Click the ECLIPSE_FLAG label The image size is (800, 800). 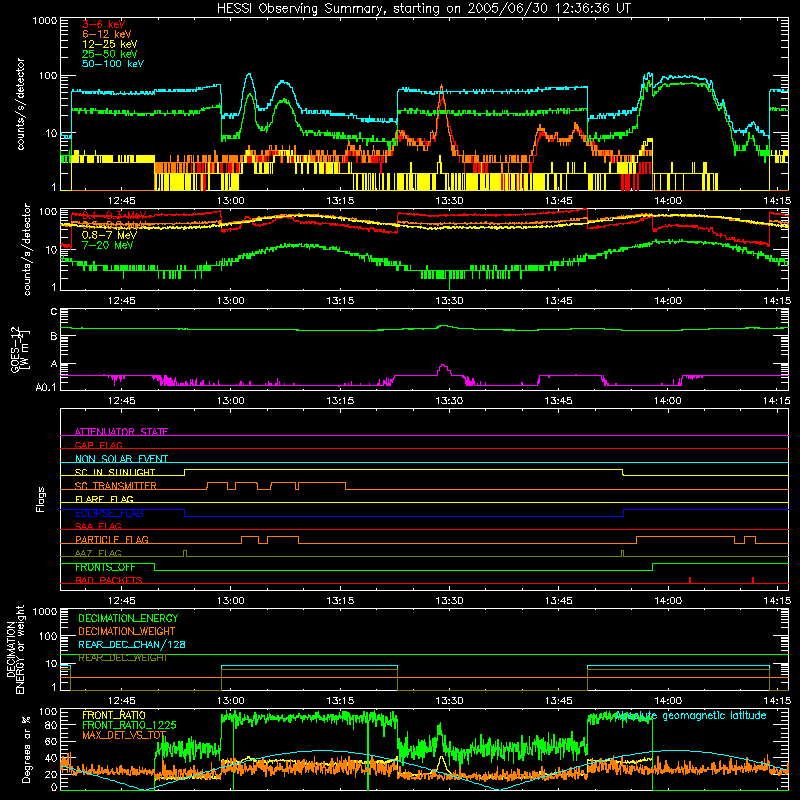coord(109,513)
